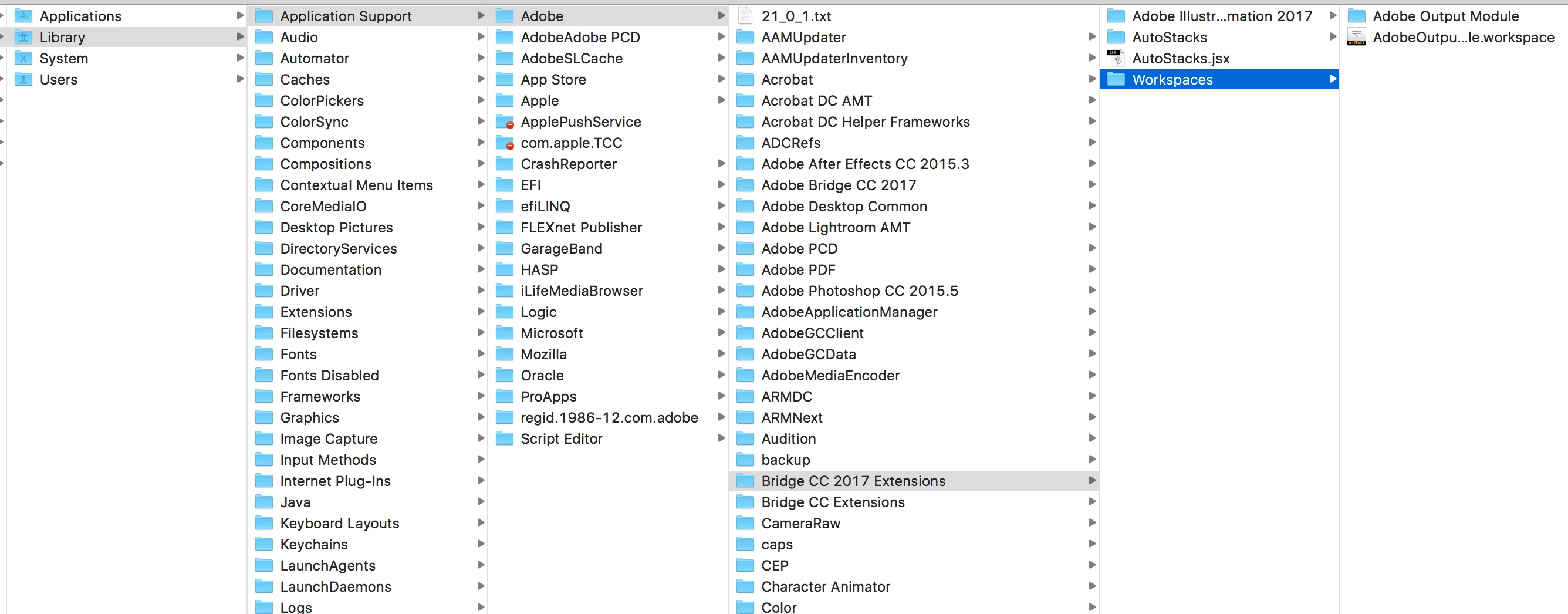Click the Acrobat folder icon
This screenshot has width=1568, height=614.
coord(745,79)
